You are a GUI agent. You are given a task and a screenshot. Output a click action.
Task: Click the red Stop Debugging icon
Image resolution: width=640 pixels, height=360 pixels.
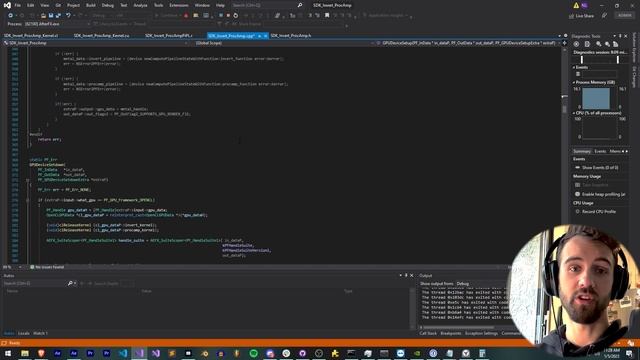228,16
